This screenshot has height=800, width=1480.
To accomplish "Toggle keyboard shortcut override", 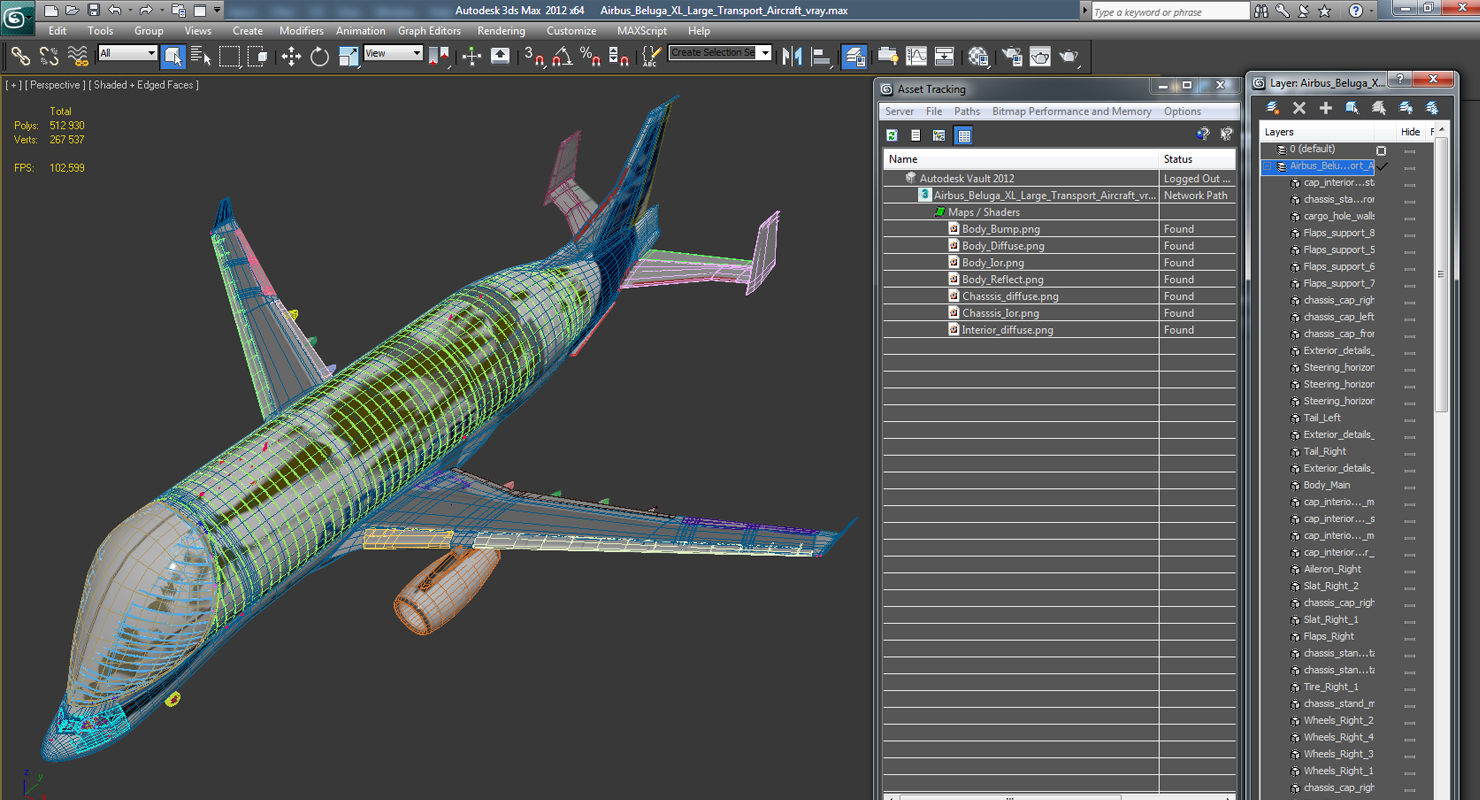I will (500, 56).
